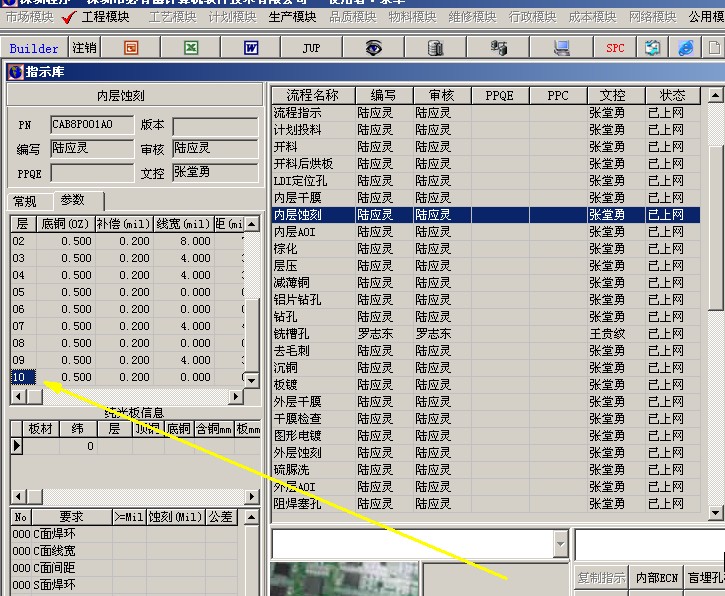Click the eye preview toolbar icon
Image resolution: width=725 pixels, height=596 pixels.
pyautogui.click(x=373, y=48)
